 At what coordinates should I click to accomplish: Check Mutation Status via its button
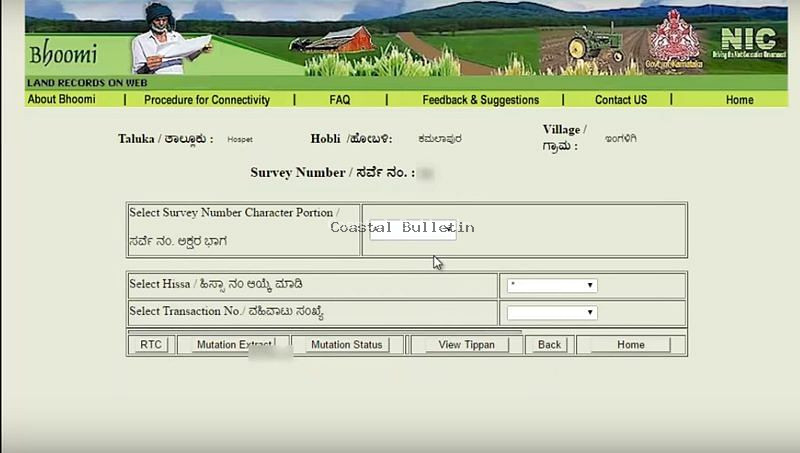[x=347, y=345]
